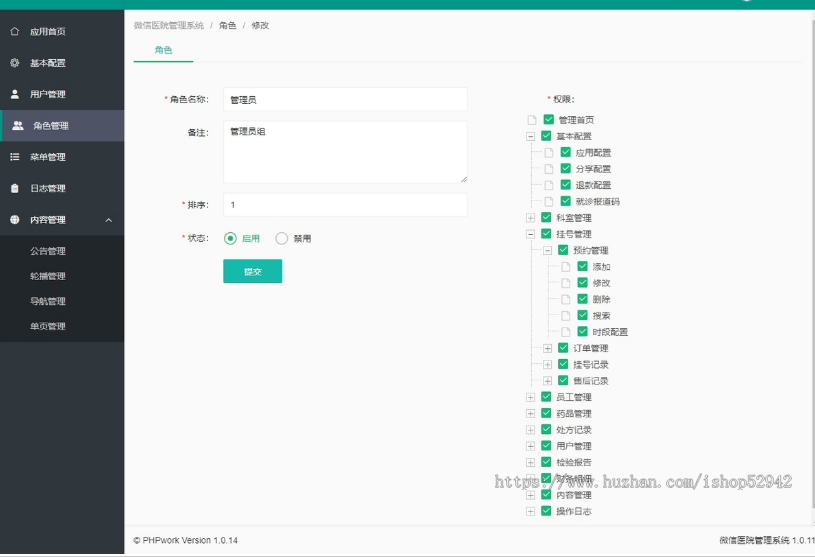815x557 pixels.
Task: Collapse sidebar 内容管理 submenu with chevron
Action: coord(109,220)
